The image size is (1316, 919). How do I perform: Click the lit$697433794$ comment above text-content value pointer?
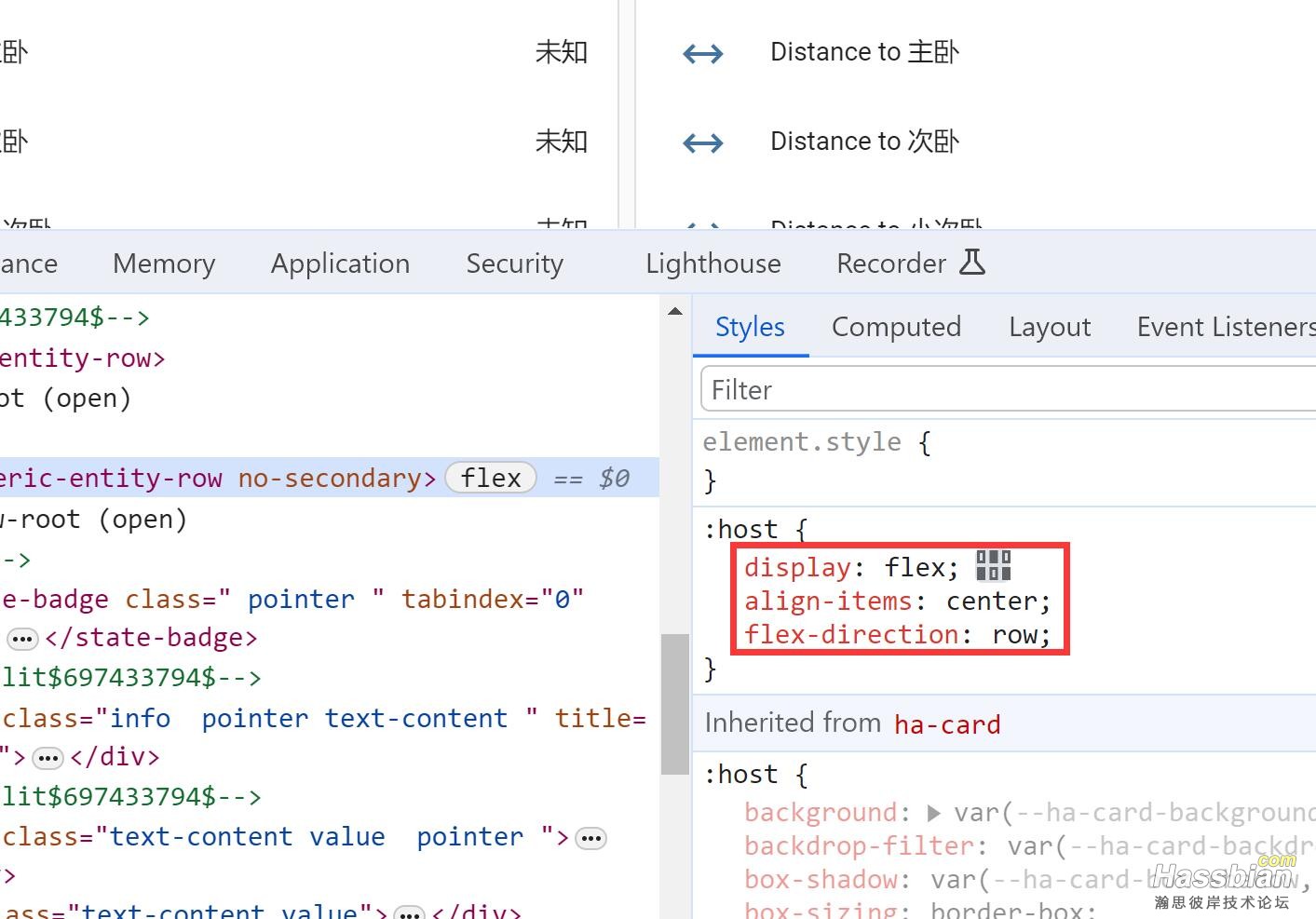coord(130,796)
